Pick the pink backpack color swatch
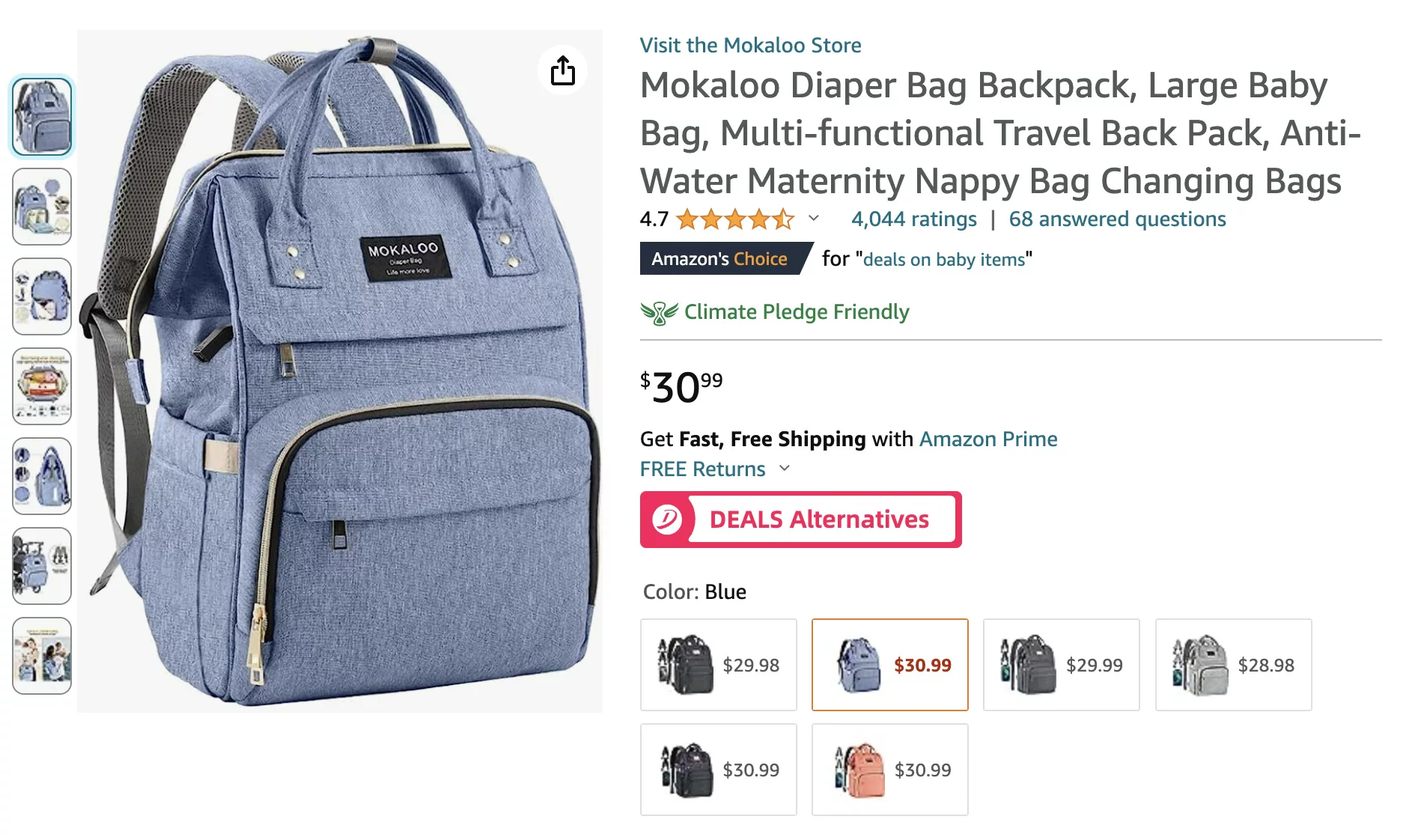 coord(889,770)
